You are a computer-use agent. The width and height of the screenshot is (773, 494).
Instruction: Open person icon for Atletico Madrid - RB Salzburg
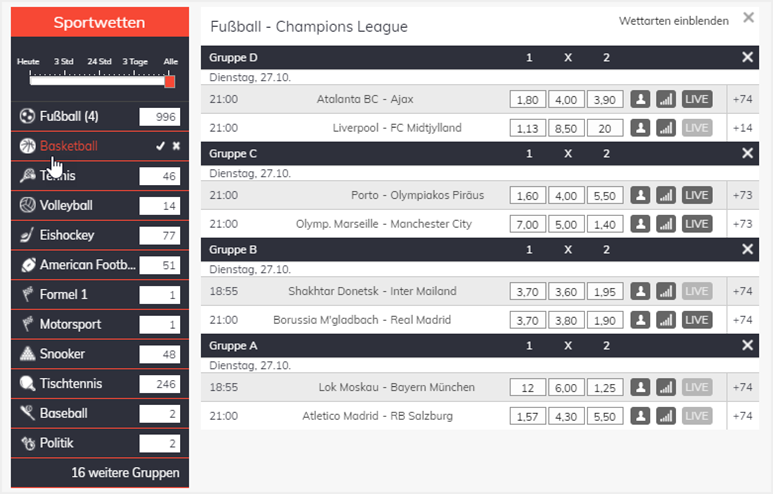(640, 416)
